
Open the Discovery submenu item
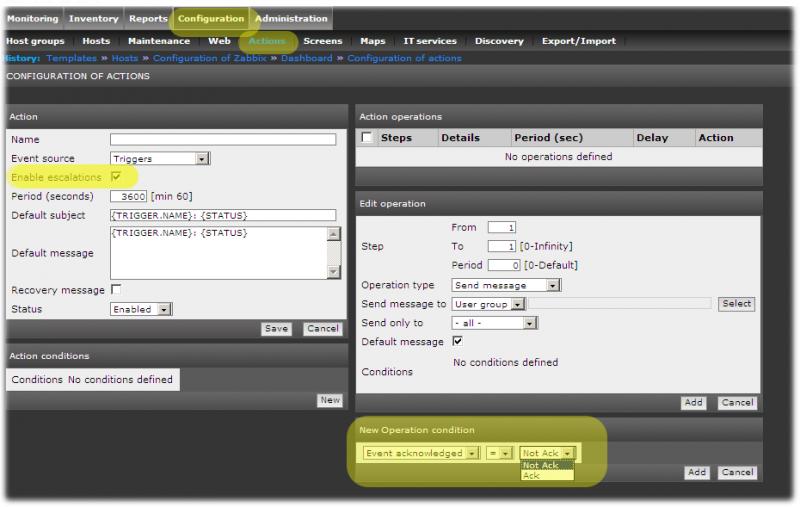(x=499, y=41)
